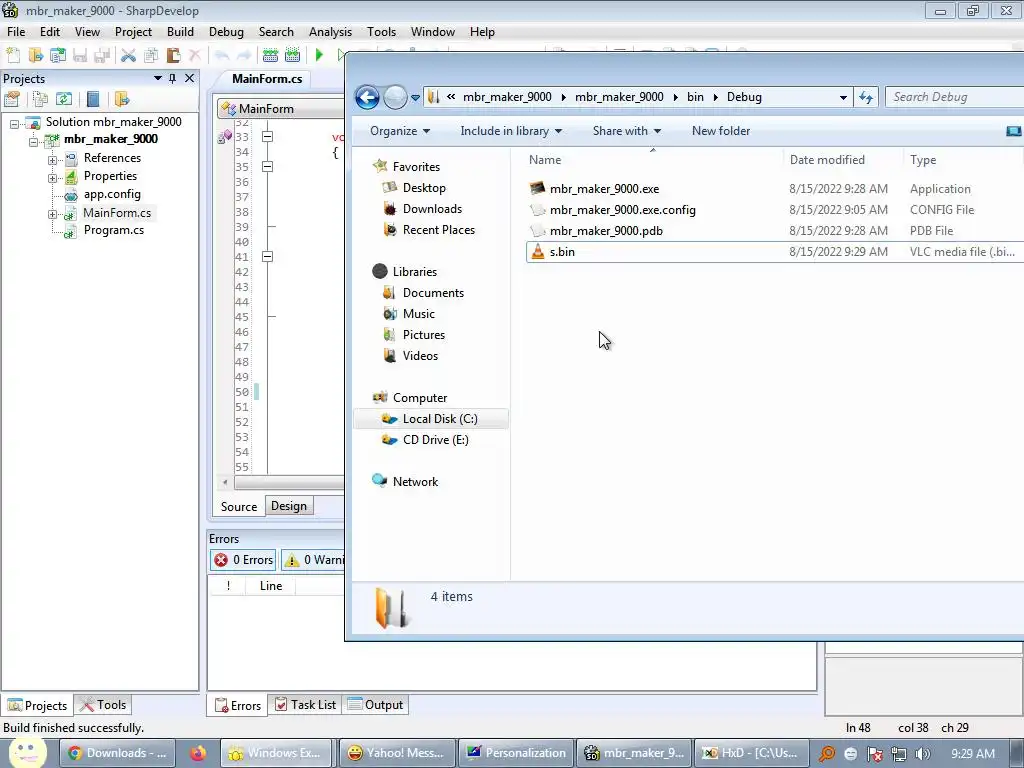Open Firefox from the taskbar
The image size is (1024, 768).
click(198, 754)
